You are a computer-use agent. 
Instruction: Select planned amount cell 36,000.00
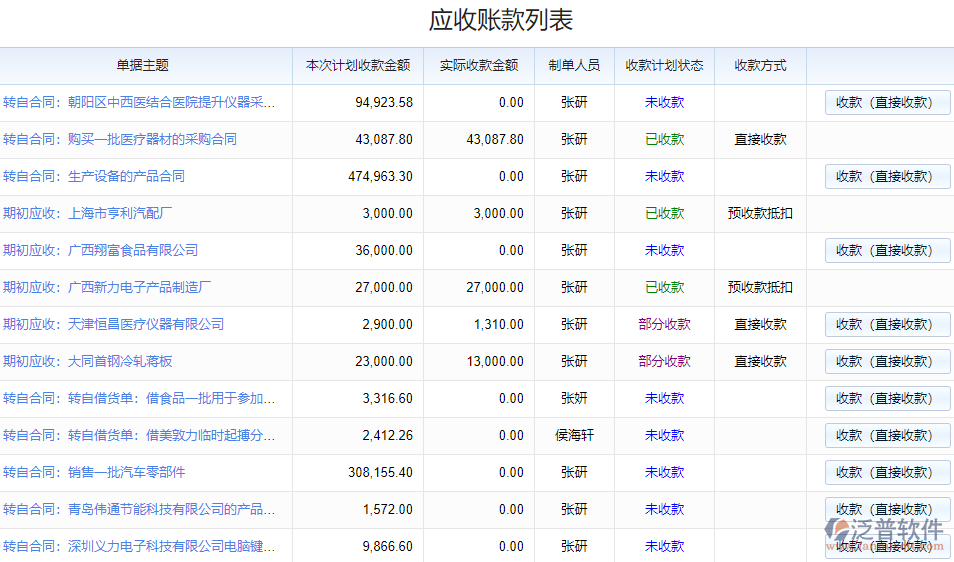point(384,250)
